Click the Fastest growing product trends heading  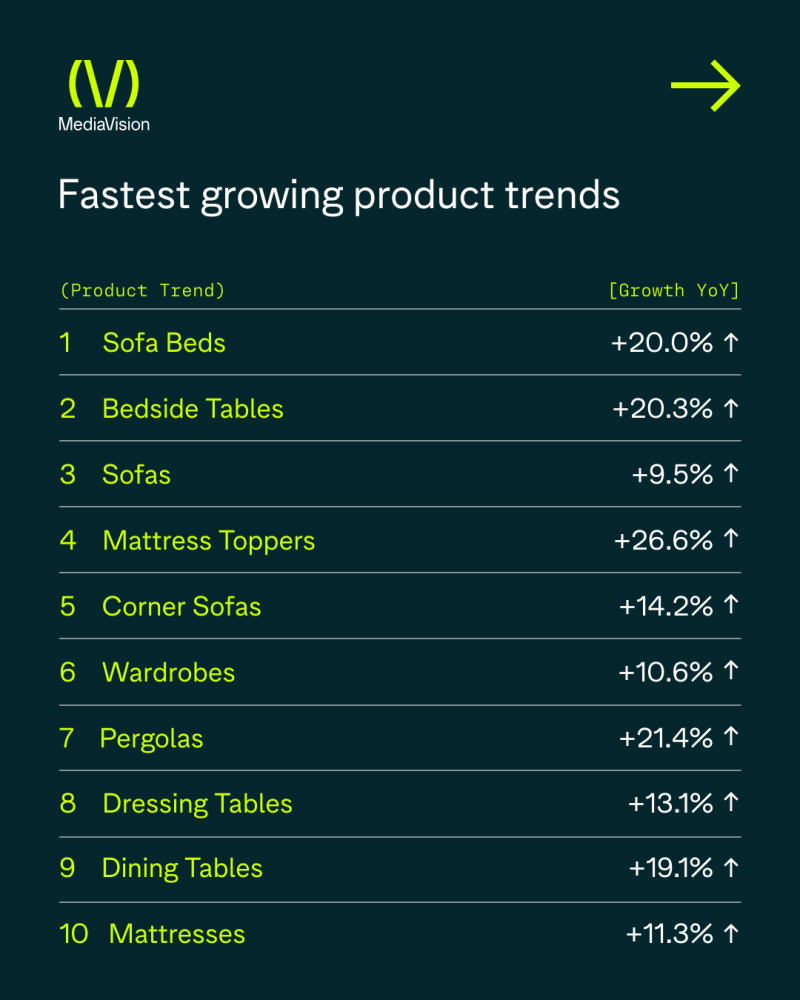(339, 195)
